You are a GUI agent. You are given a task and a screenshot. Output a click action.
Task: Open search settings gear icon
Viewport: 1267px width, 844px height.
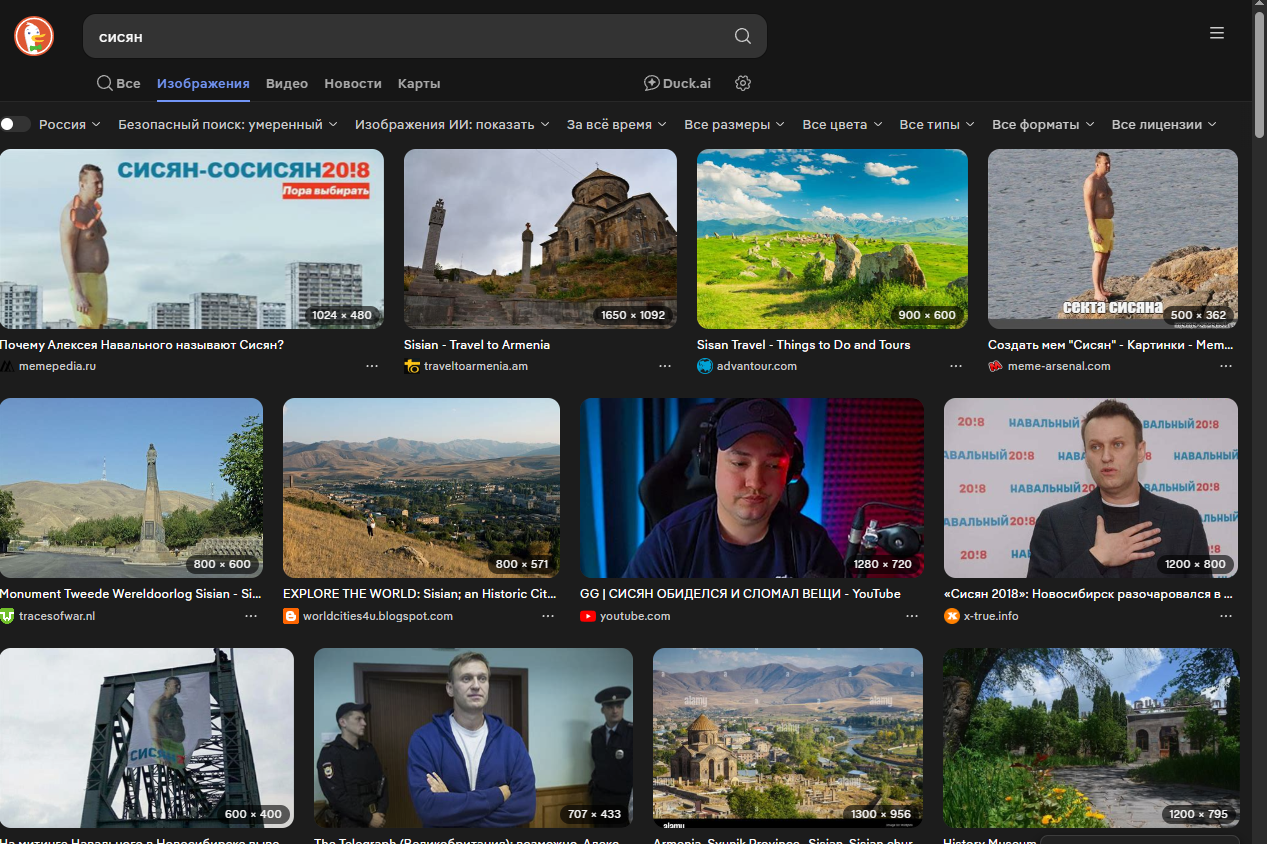pyautogui.click(x=743, y=83)
